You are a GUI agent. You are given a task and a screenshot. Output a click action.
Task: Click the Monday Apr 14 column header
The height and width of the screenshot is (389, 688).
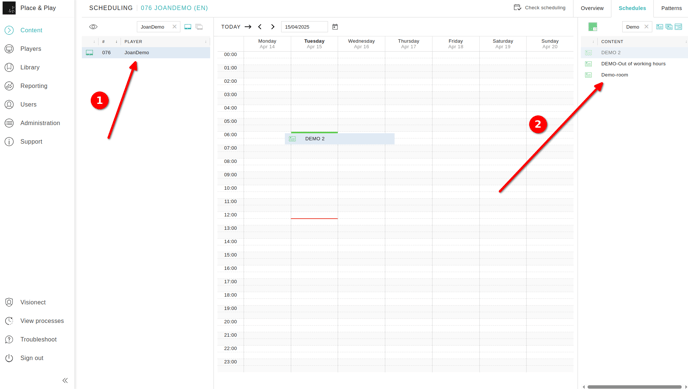(x=267, y=44)
